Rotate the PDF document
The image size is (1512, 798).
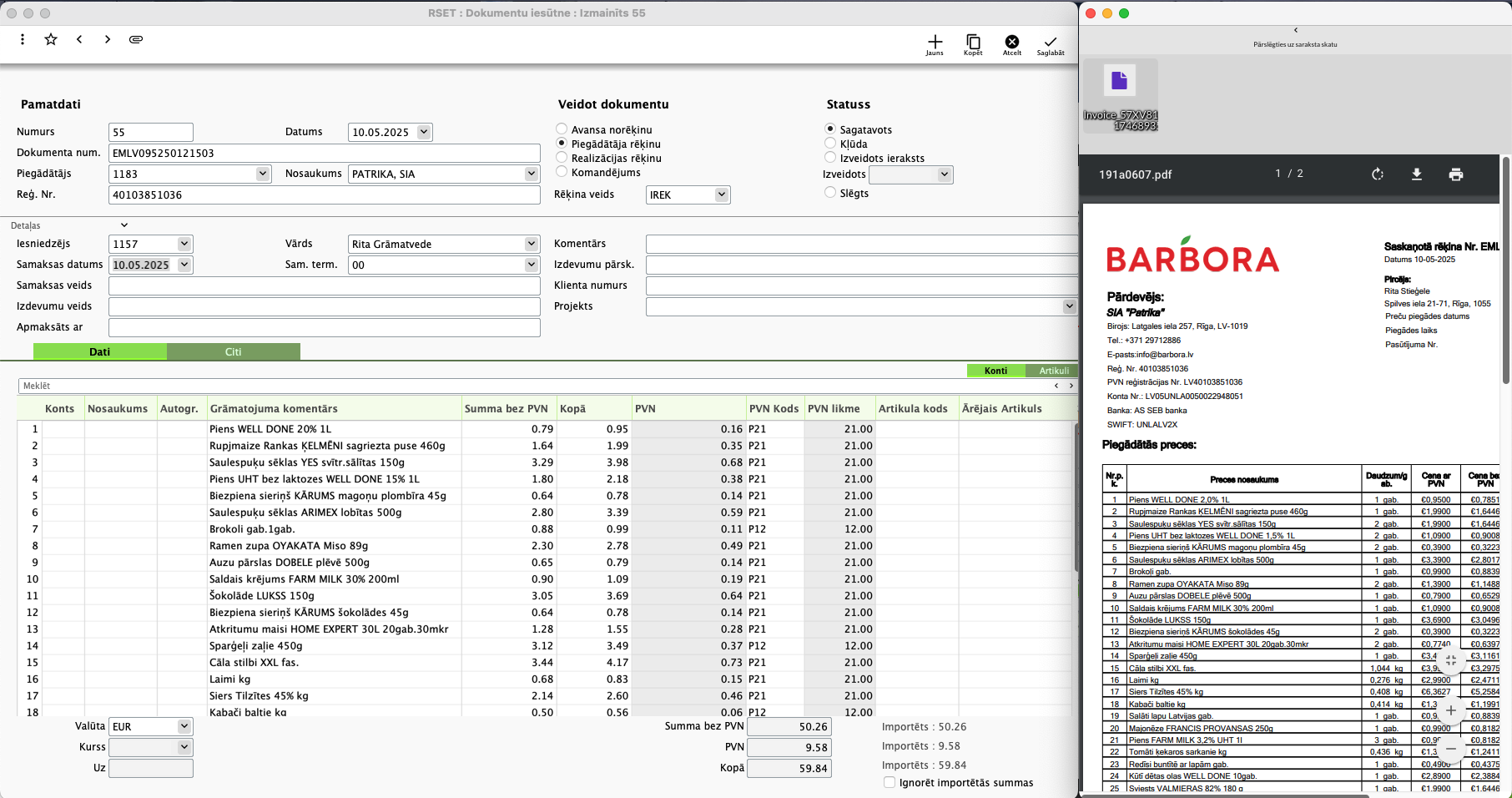(1378, 174)
